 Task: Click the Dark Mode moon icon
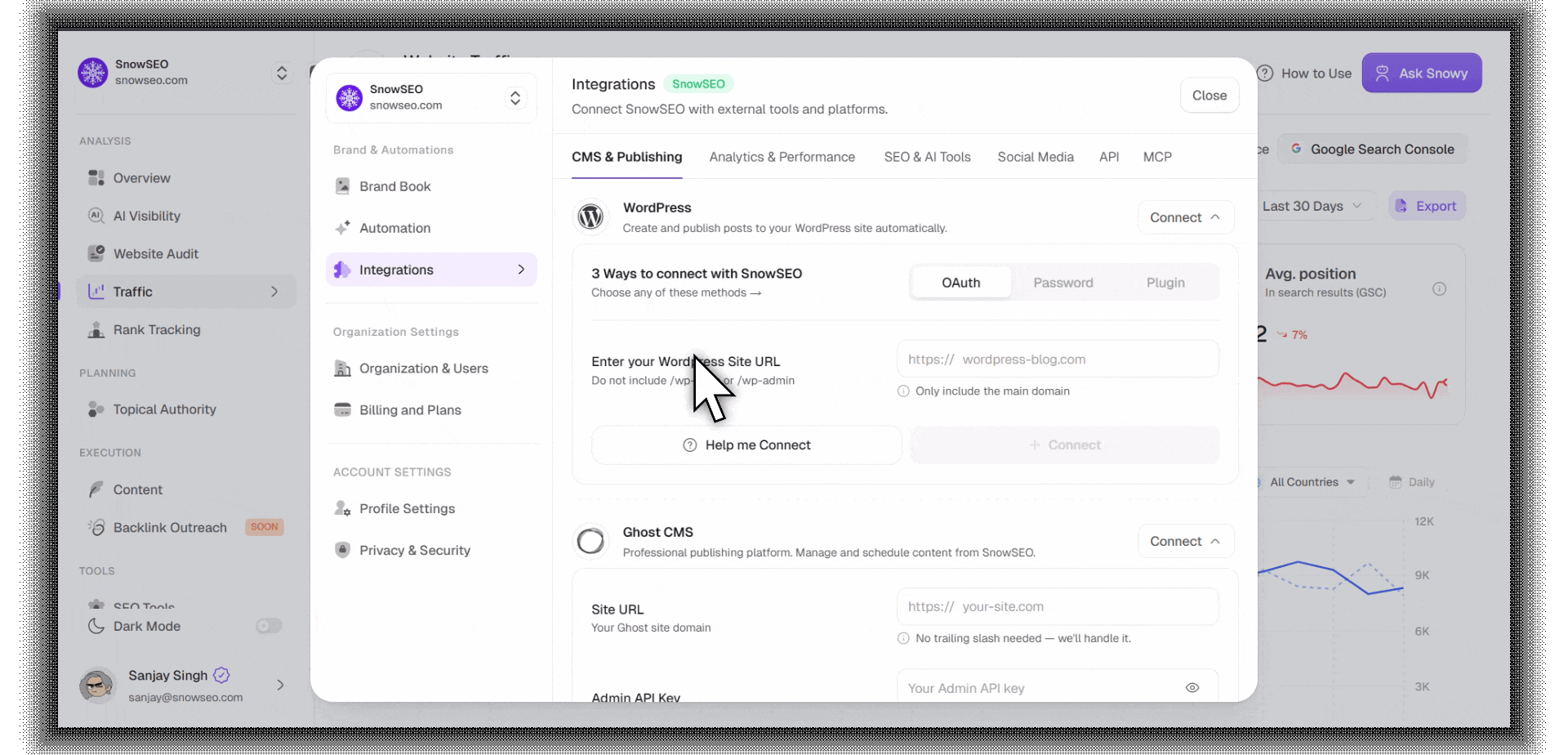click(x=96, y=626)
